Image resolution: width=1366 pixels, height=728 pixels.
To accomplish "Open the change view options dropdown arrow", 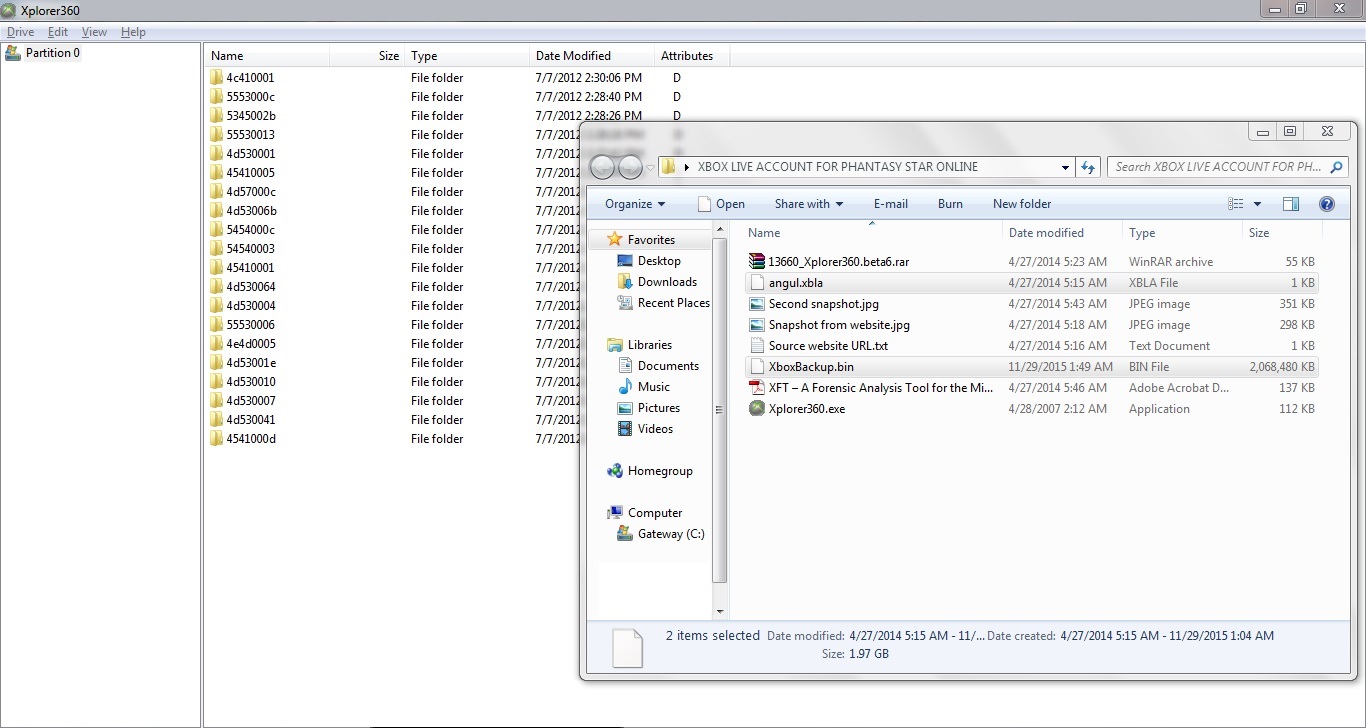I will click(1257, 204).
